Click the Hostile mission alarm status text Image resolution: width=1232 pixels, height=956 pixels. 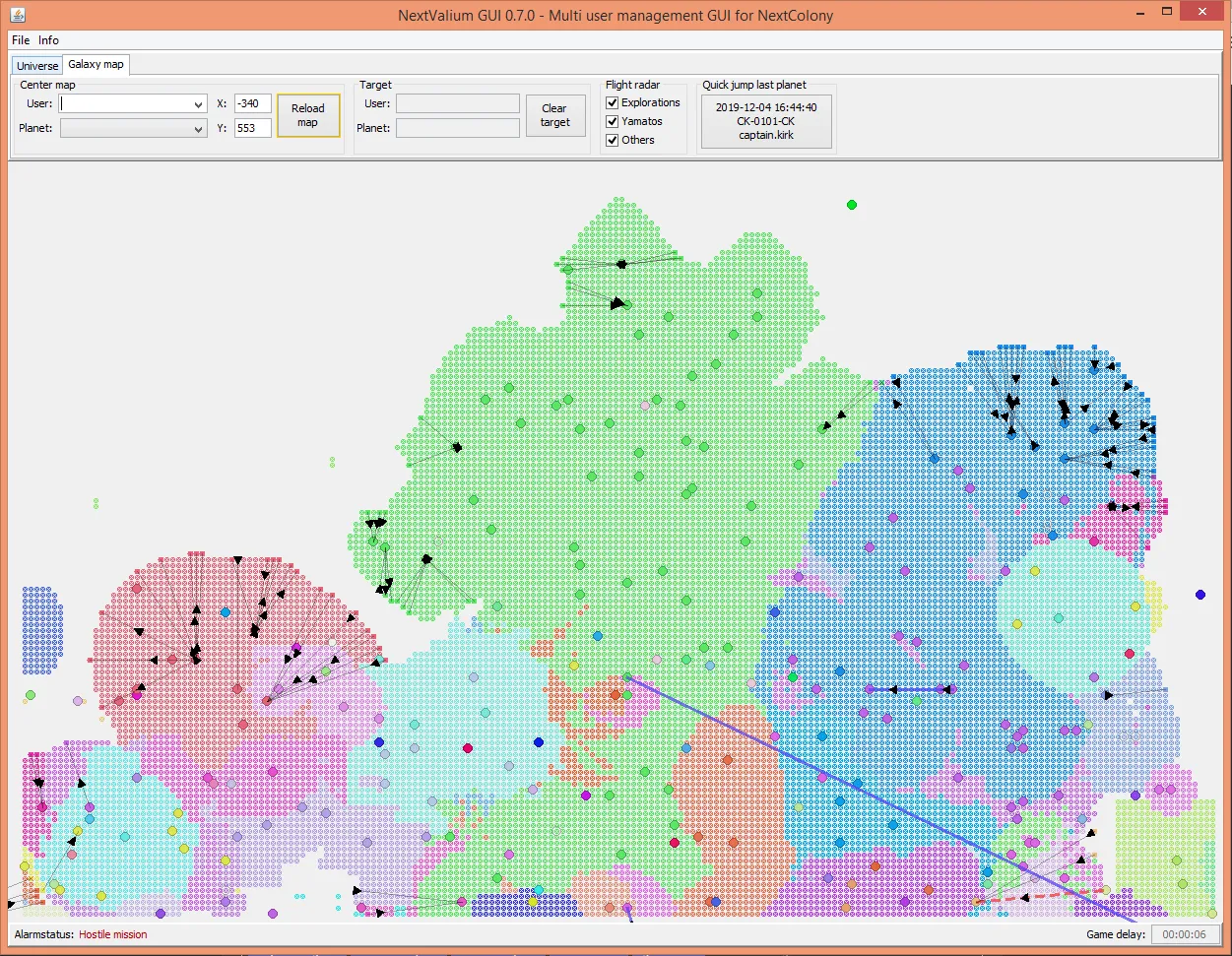click(113, 934)
